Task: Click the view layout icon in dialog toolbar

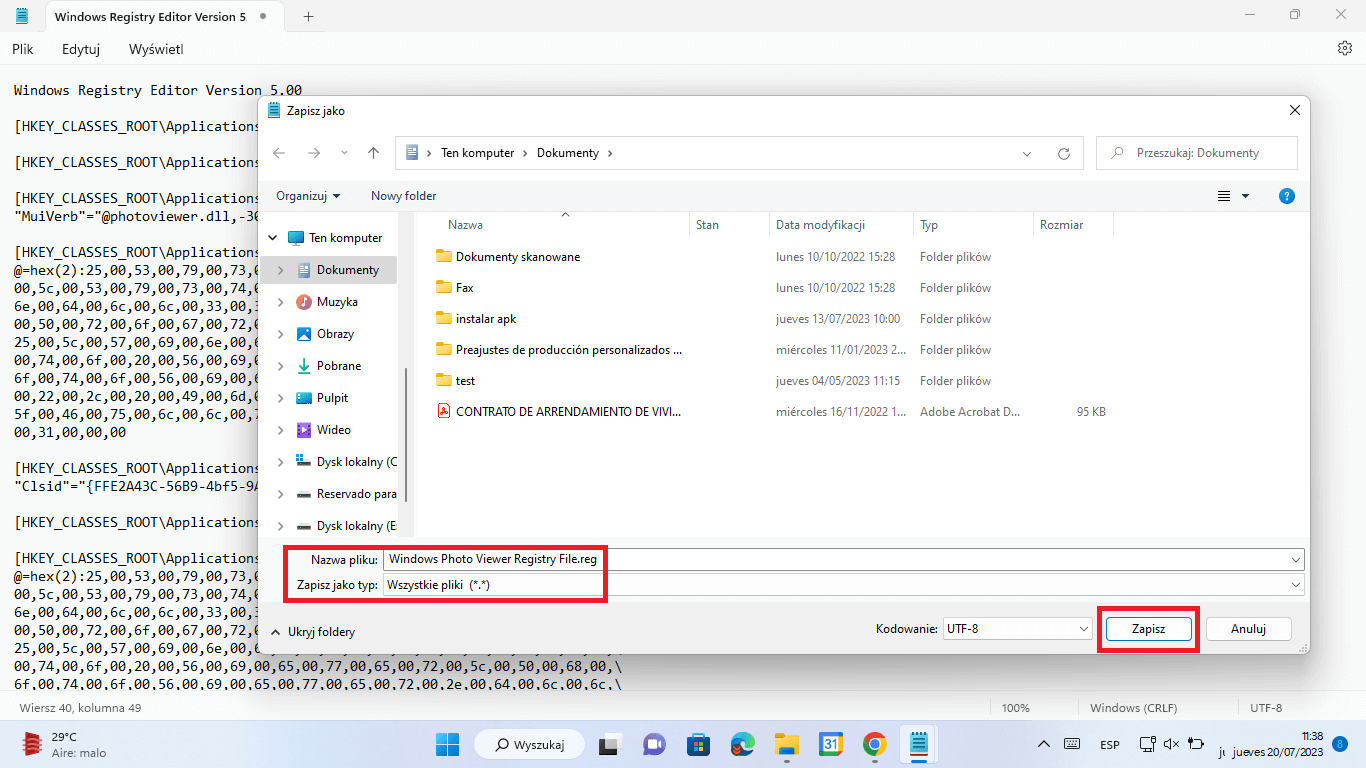Action: click(1224, 196)
